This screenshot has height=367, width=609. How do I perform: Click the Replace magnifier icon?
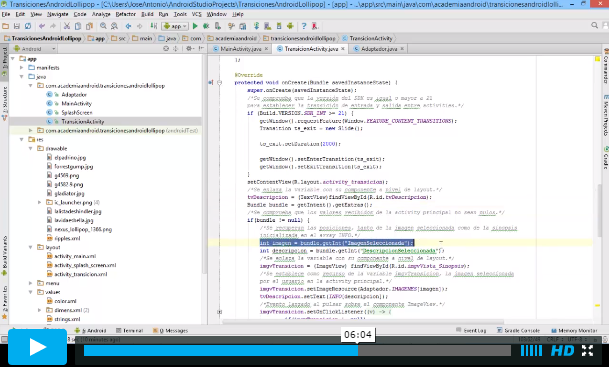pos(115,26)
